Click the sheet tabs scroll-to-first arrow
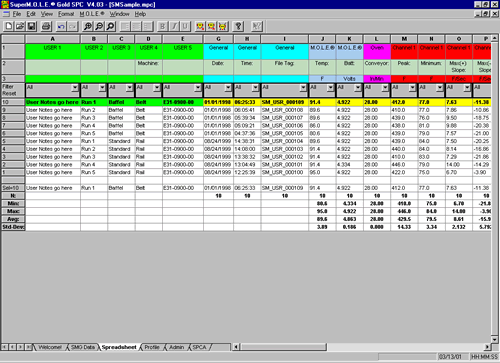 point(5,347)
